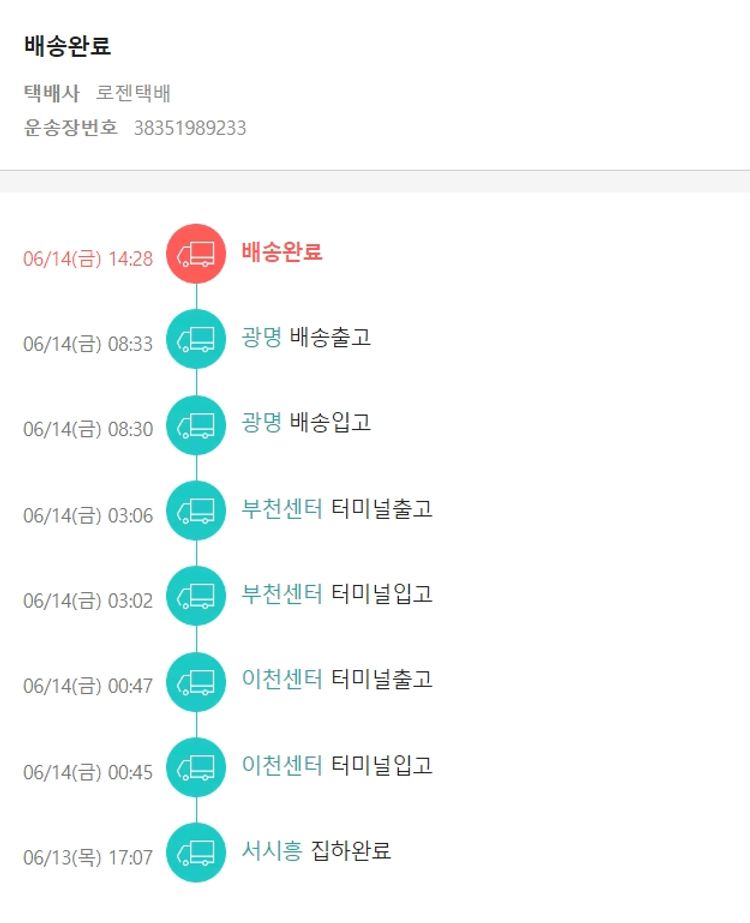Select tracking number 38351989233
Viewport: 750px width, 923px height.
point(190,128)
